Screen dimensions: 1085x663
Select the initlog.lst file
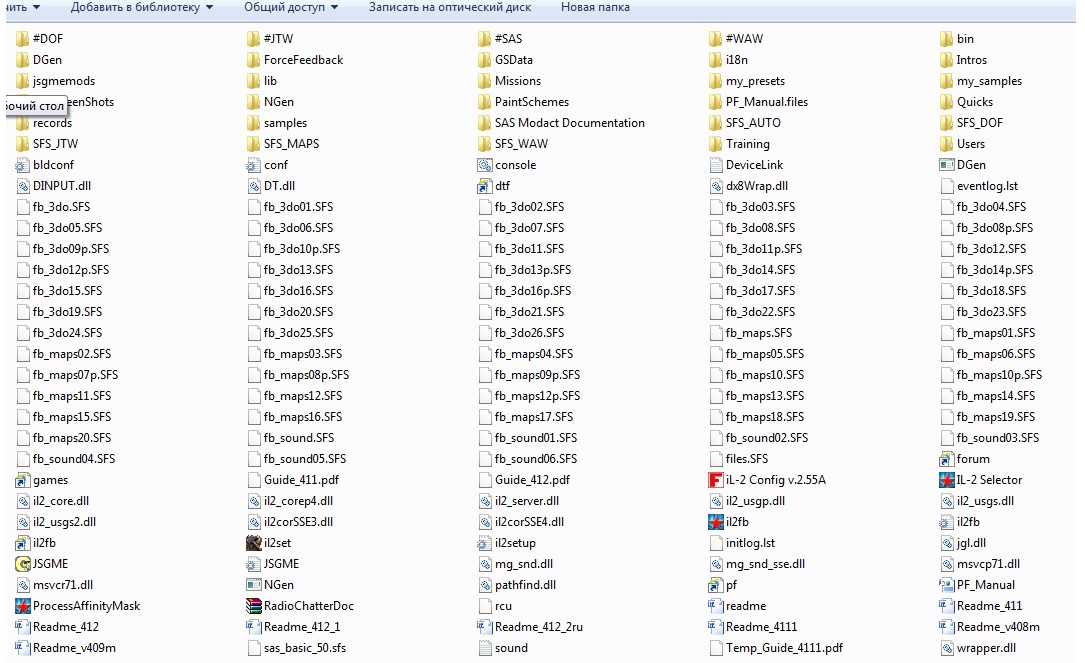[742, 543]
